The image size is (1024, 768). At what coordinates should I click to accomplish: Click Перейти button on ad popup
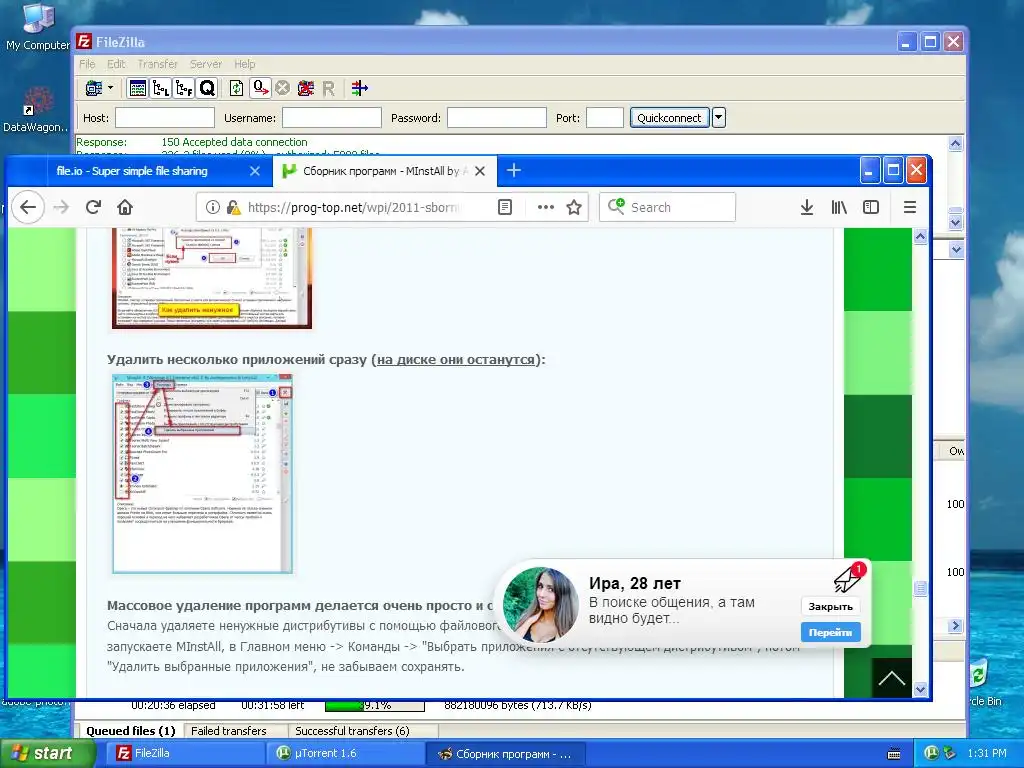click(x=831, y=632)
